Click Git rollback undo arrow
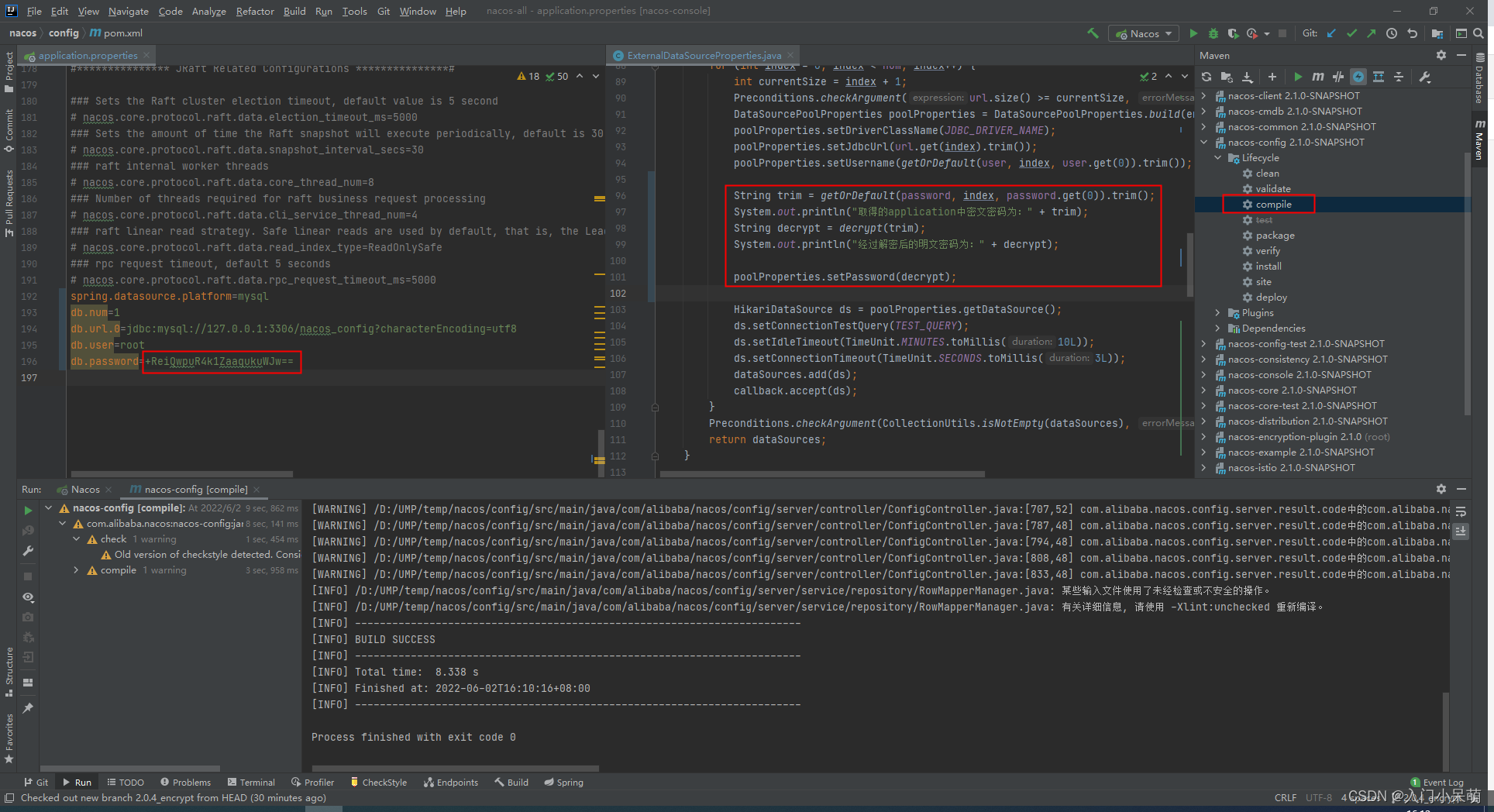 point(1412,33)
